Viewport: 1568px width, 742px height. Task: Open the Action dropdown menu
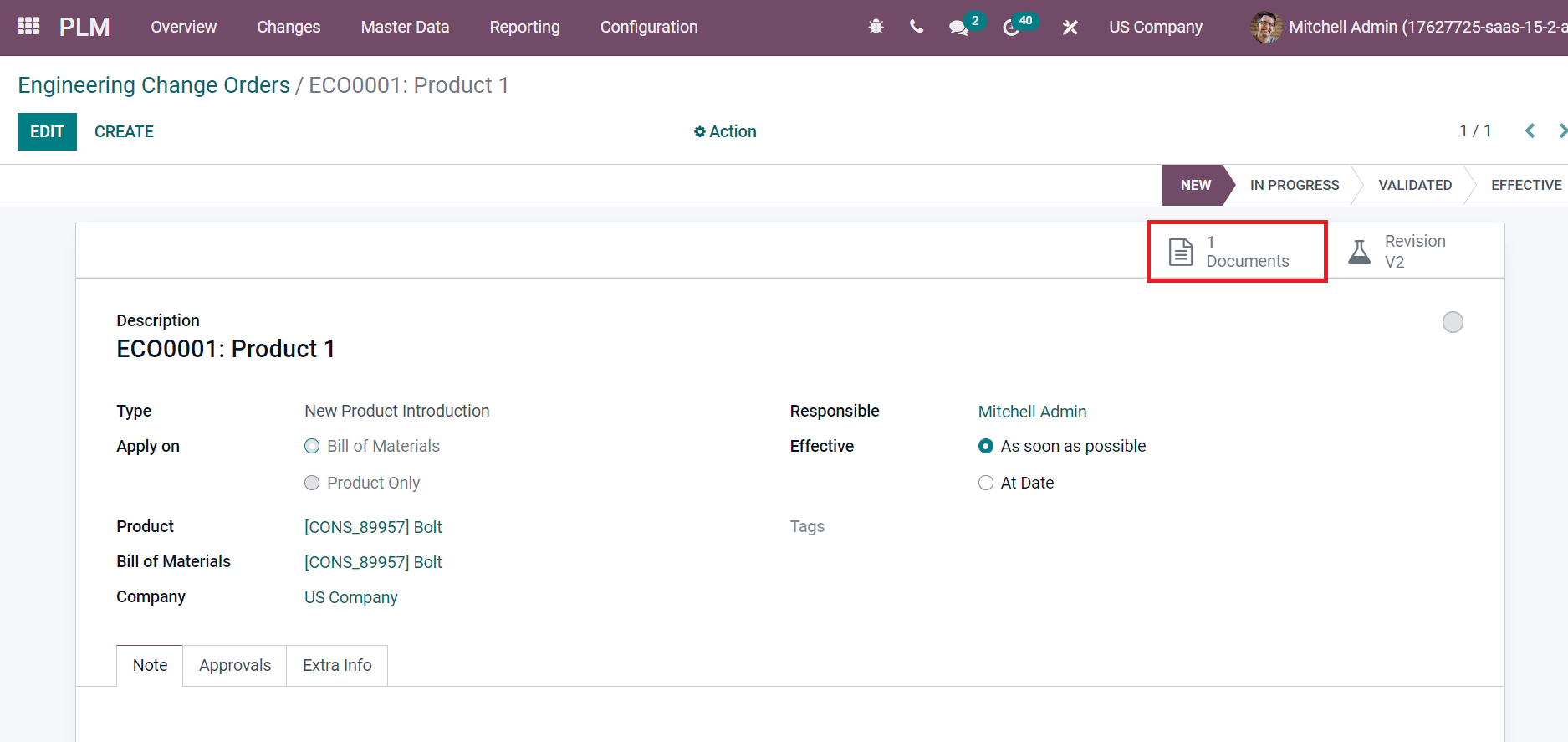pos(725,131)
